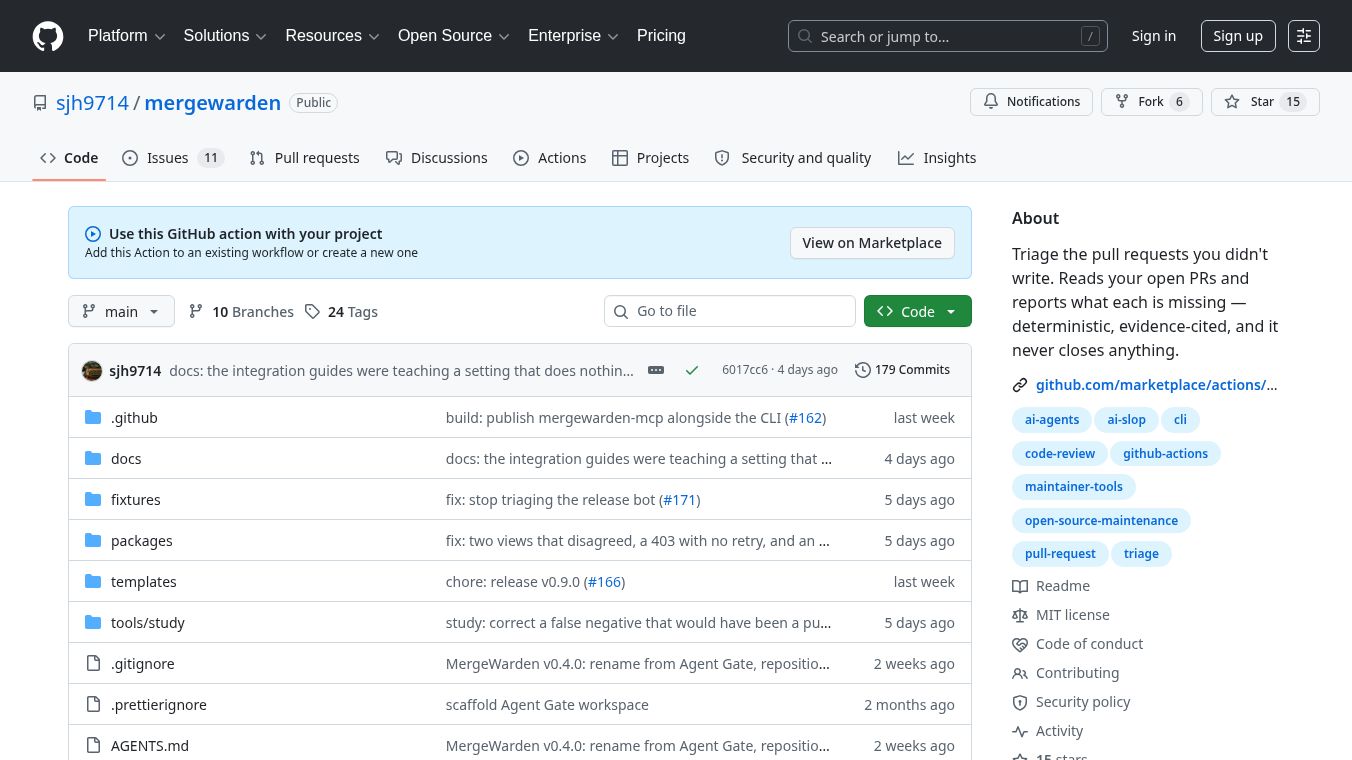Click the repository icon beside sjh9714
Image resolution: width=1352 pixels, height=760 pixels.
click(40, 103)
